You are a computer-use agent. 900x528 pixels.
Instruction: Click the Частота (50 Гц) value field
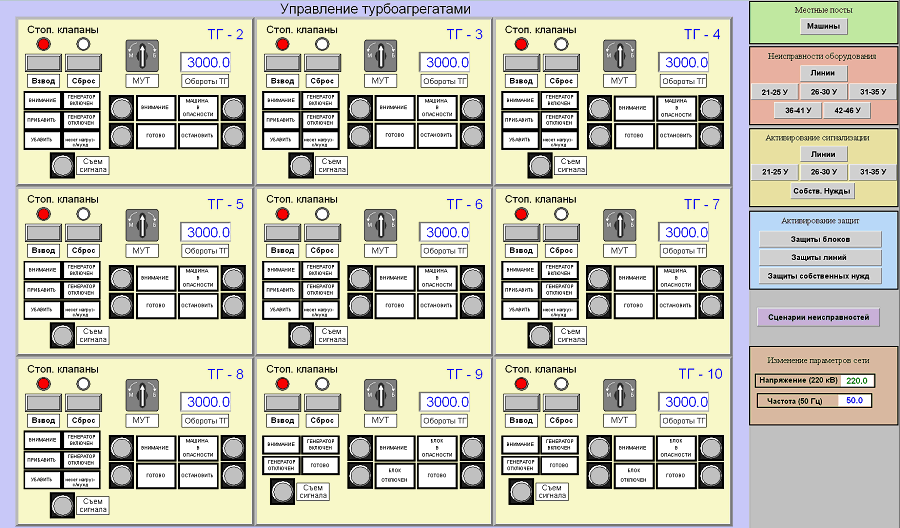tap(855, 401)
